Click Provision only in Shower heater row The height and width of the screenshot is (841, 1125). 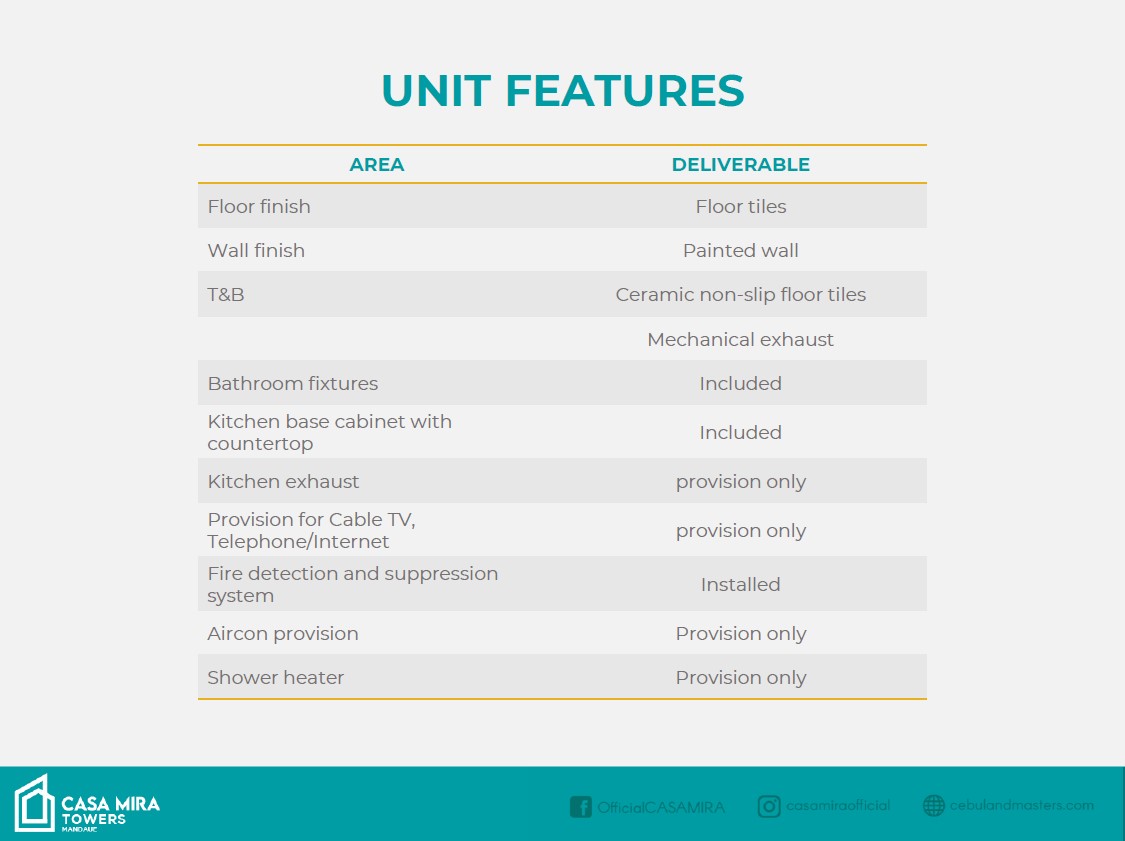click(740, 678)
